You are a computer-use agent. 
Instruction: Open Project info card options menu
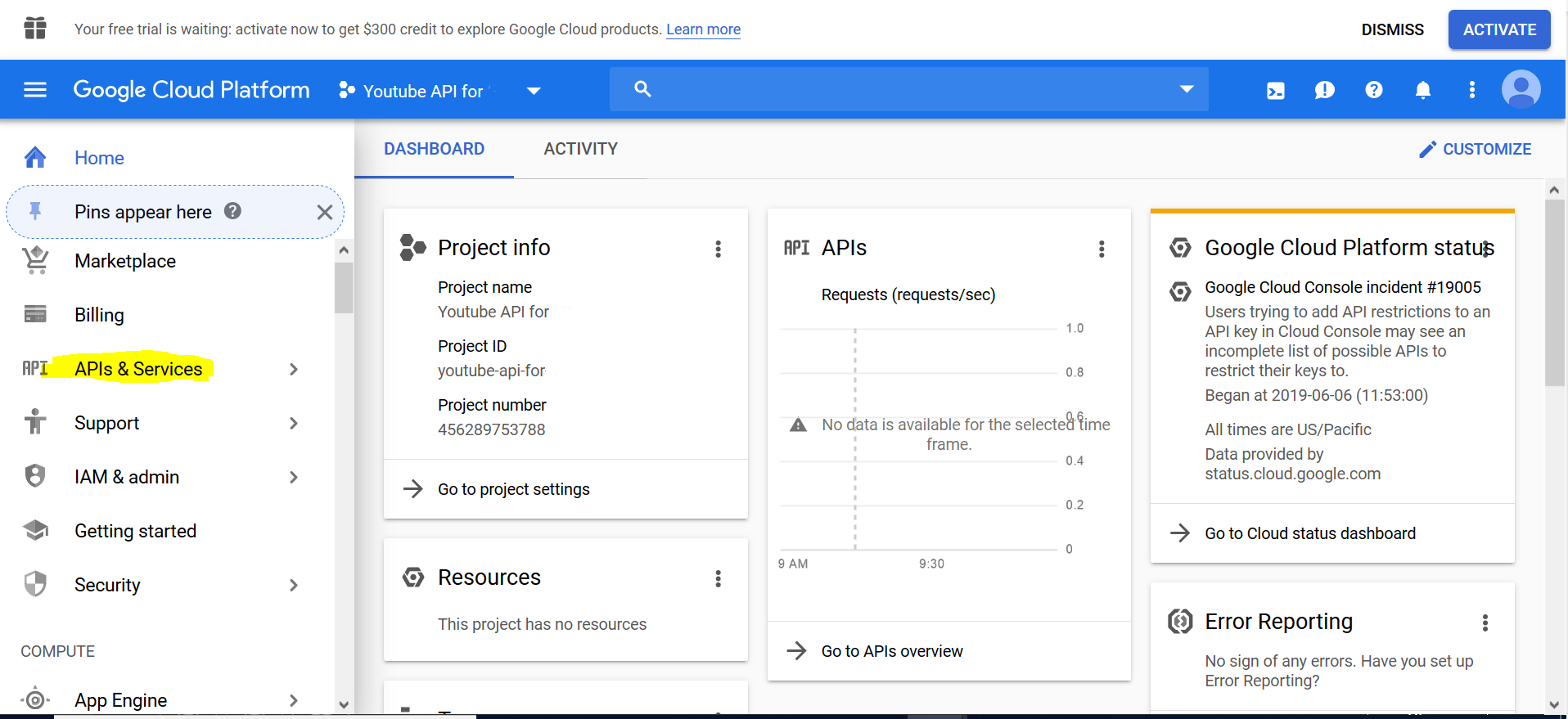718,249
